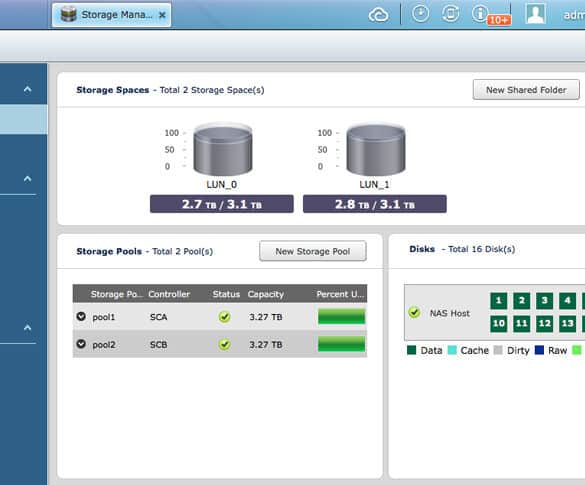Click New Shared Folder button
The height and width of the screenshot is (485, 585).
(526, 90)
